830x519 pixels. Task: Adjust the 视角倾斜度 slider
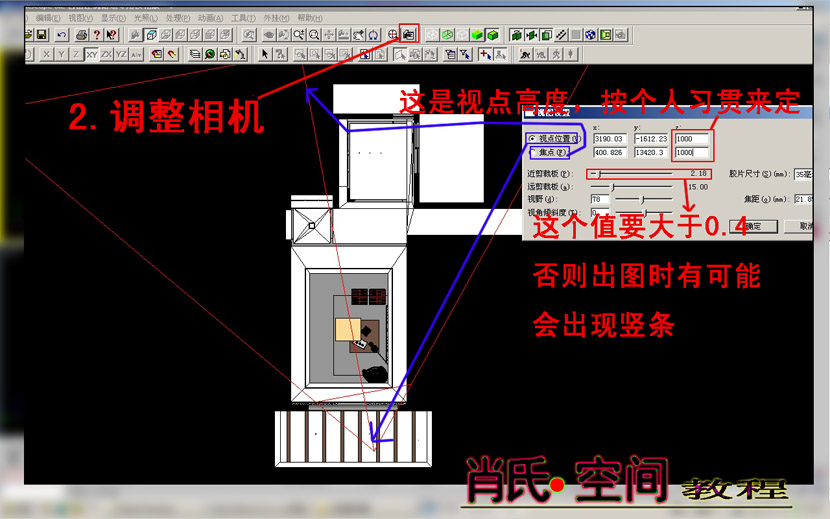pyautogui.click(x=644, y=212)
